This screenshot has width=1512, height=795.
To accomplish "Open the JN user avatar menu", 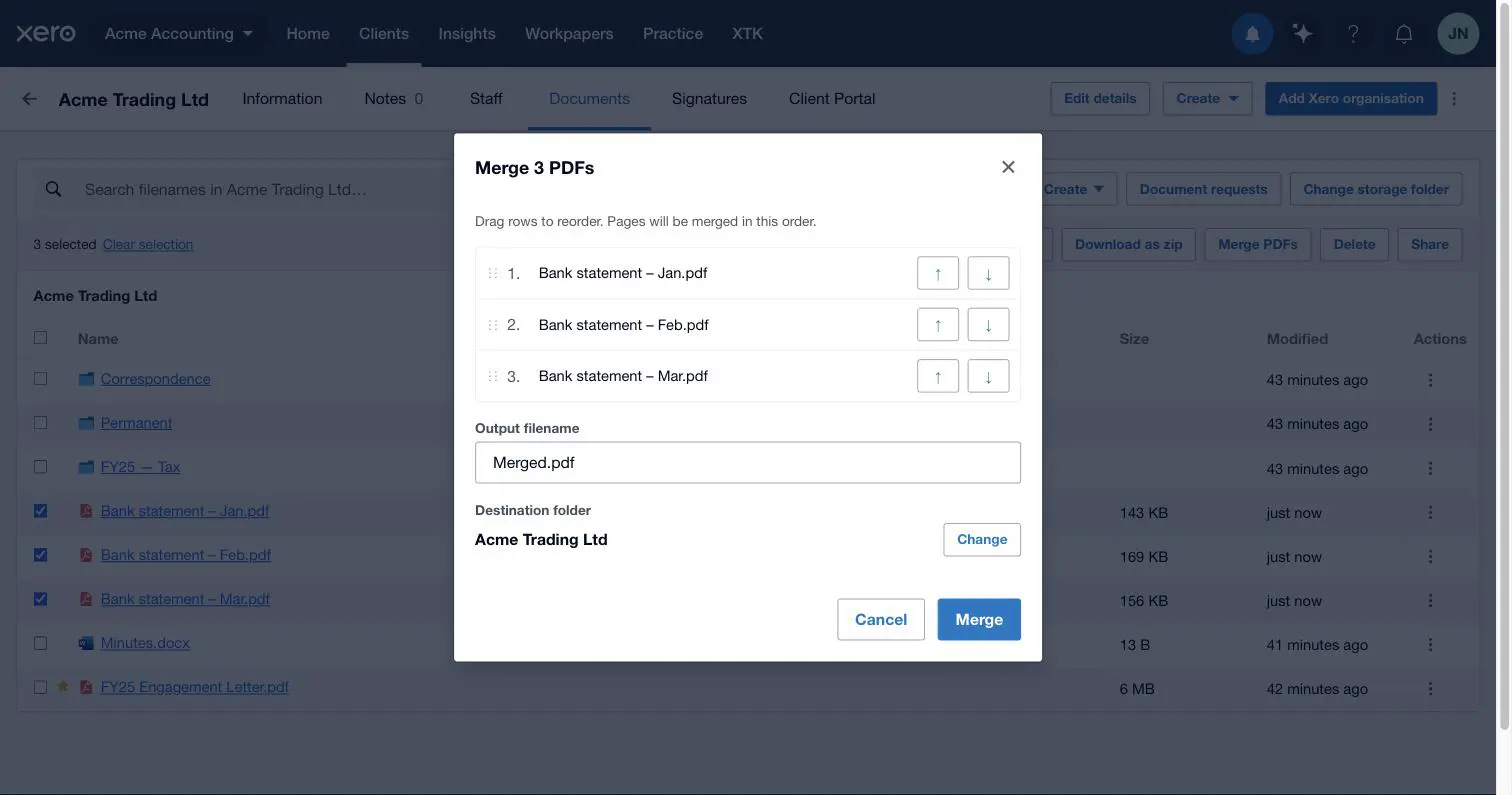I will [1458, 34].
